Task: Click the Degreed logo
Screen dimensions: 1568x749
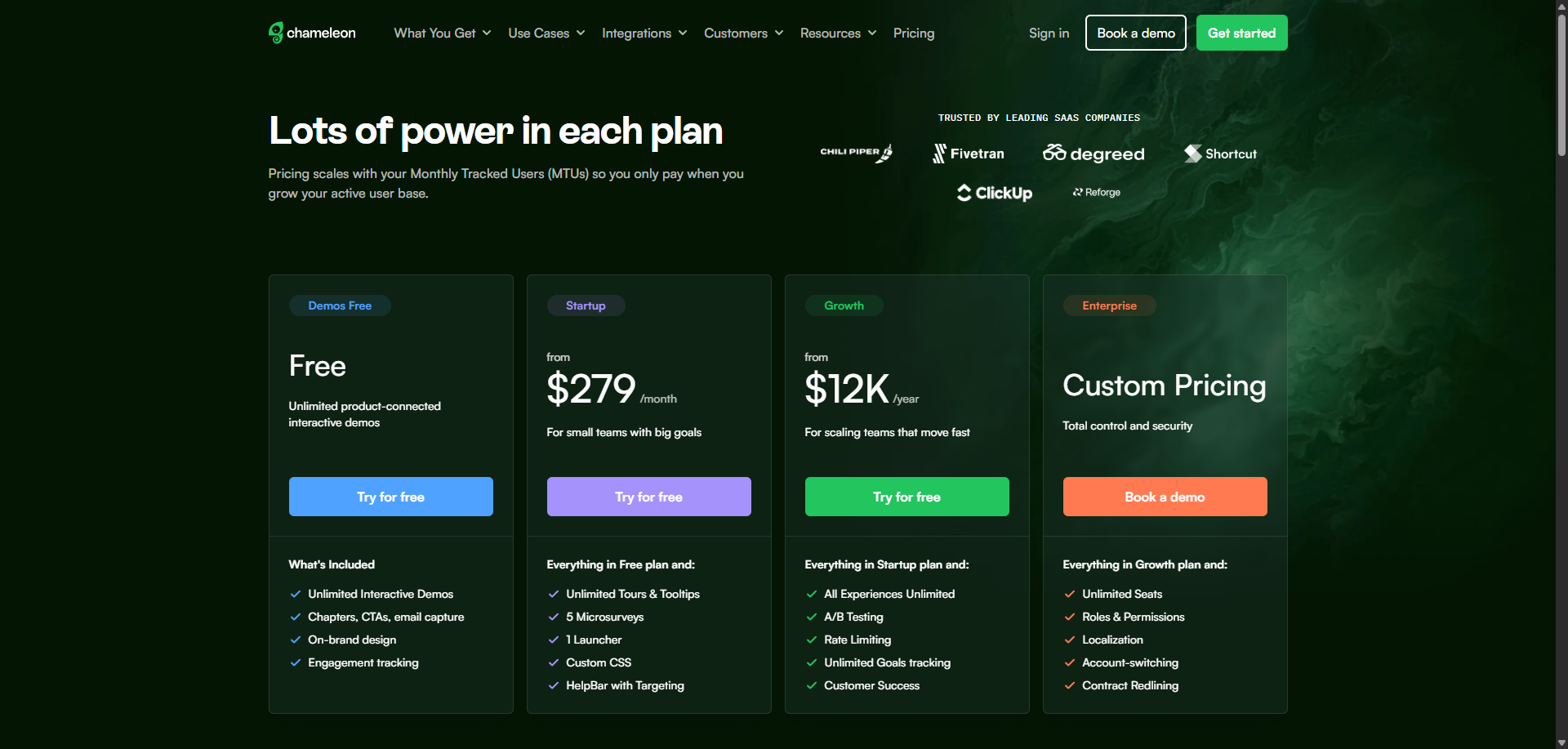Action: 1094,154
